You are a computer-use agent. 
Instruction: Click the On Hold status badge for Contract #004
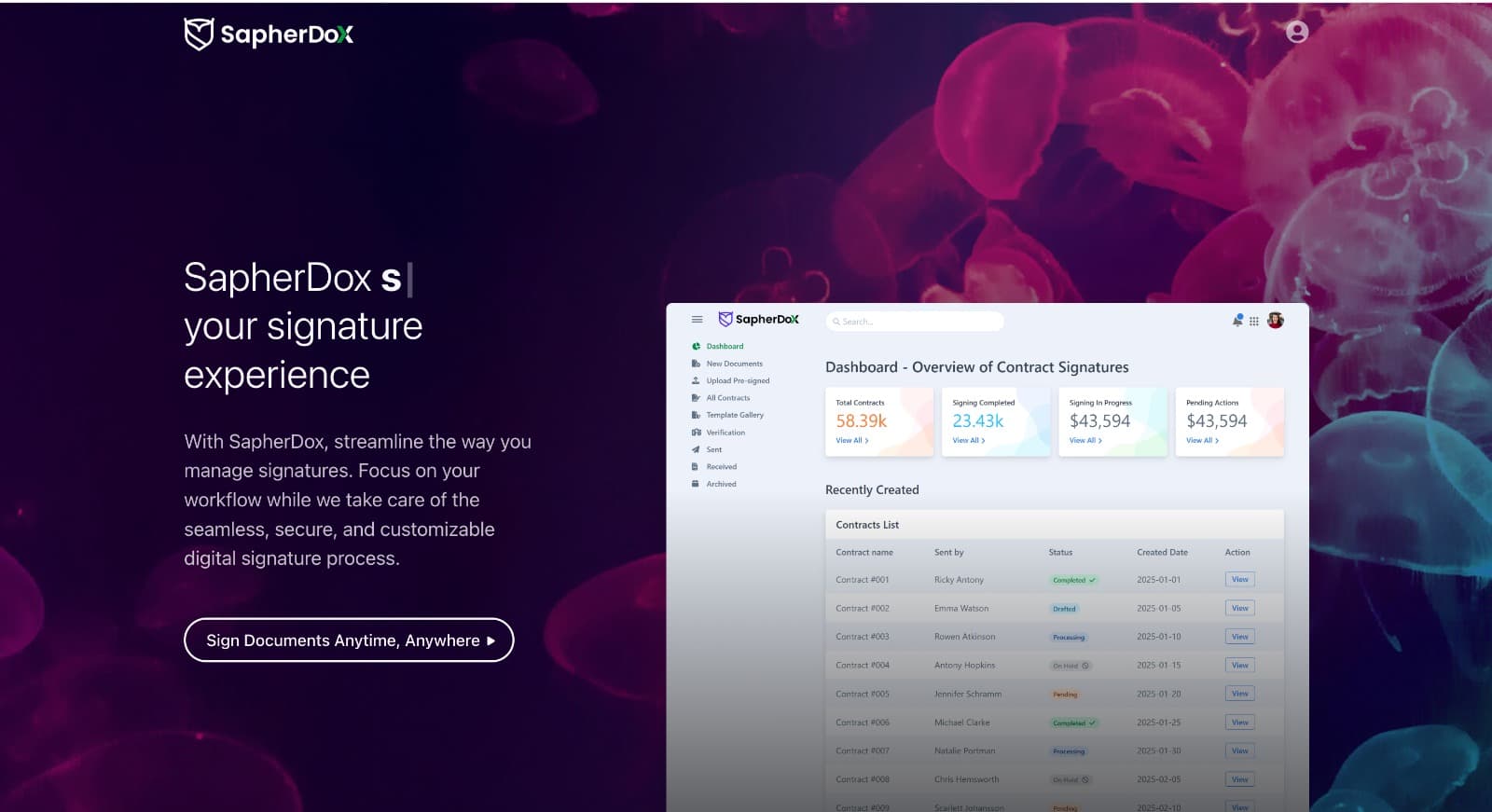click(x=1071, y=666)
